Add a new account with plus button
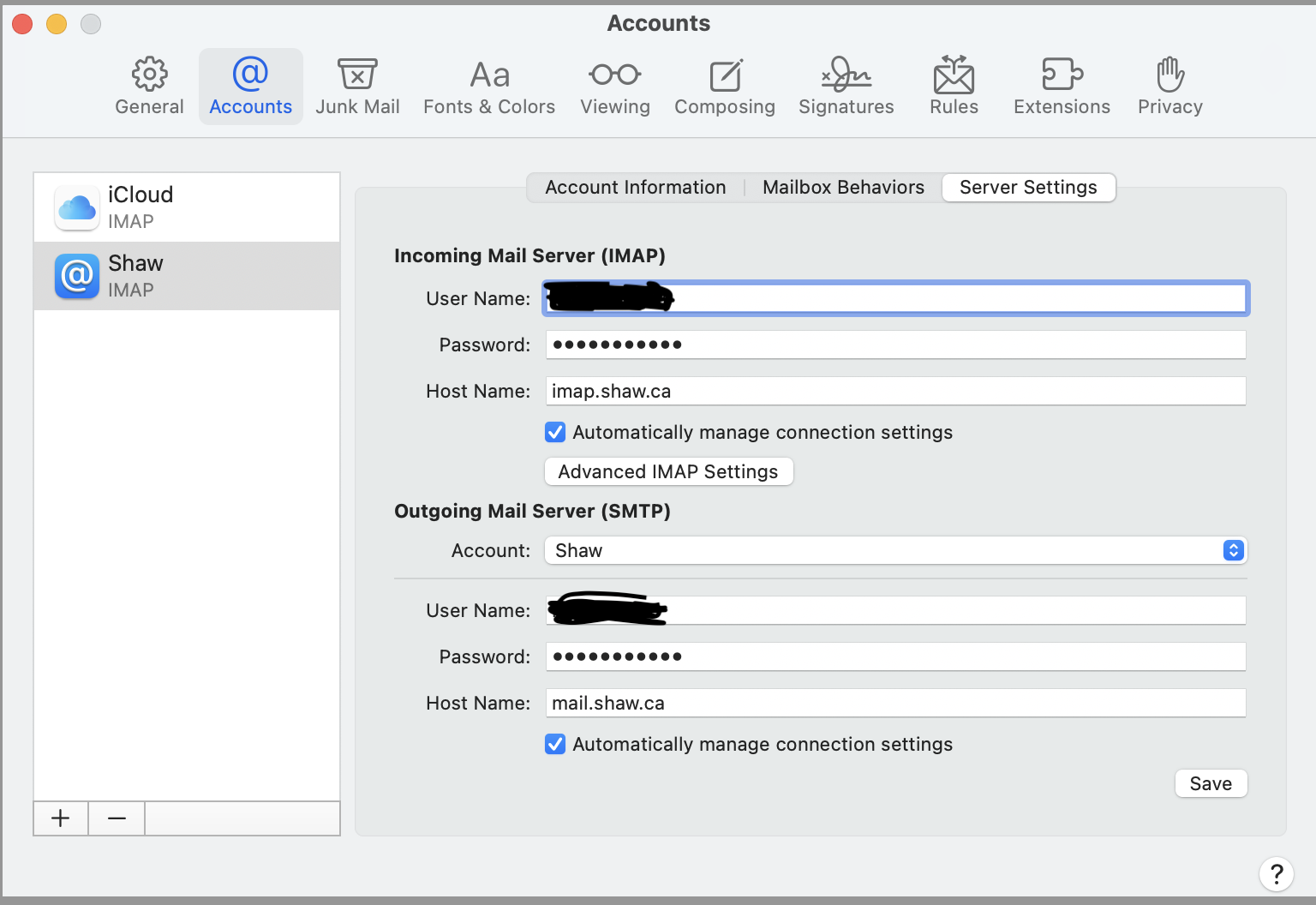The image size is (1316, 905). (61, 818)
